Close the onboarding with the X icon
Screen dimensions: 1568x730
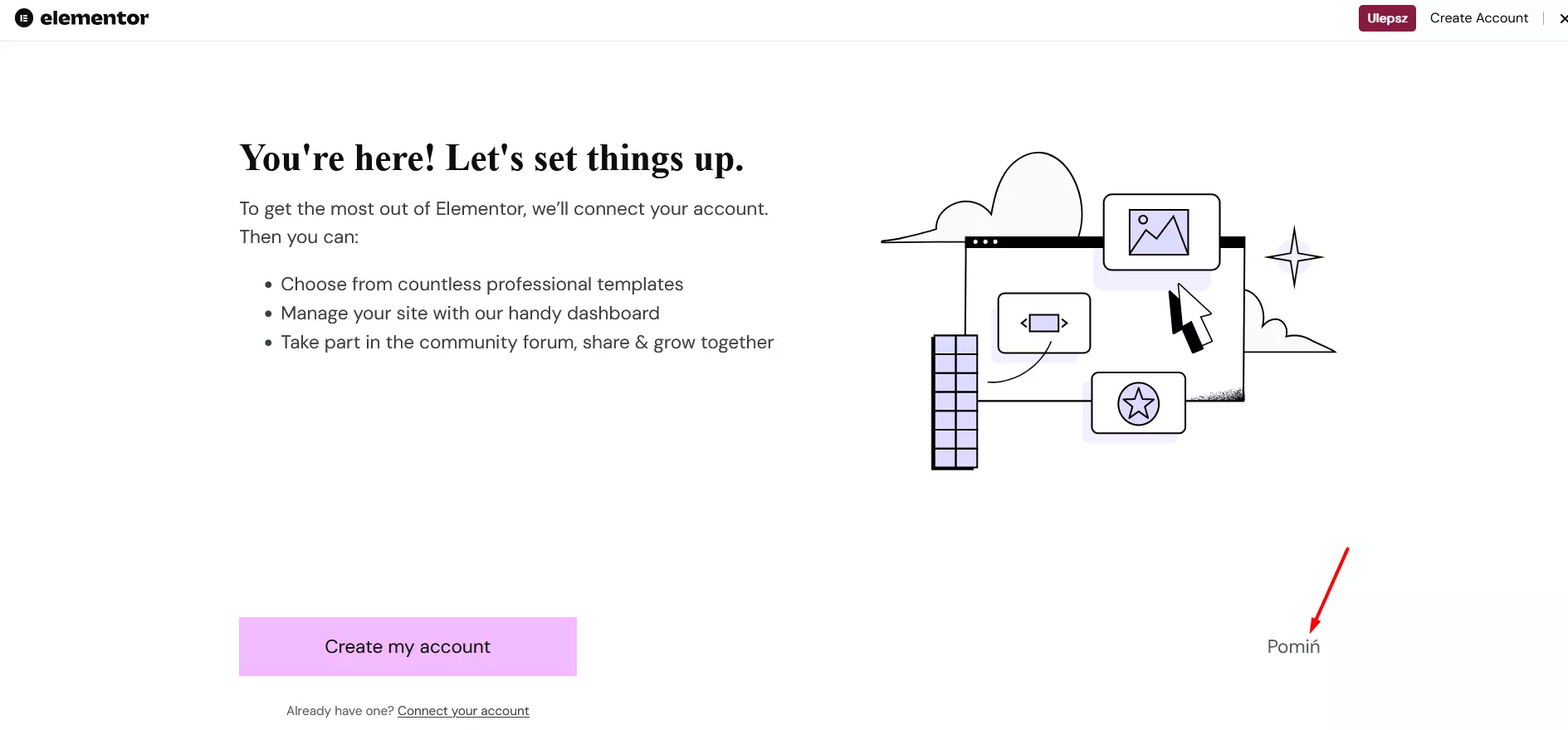1563,18
